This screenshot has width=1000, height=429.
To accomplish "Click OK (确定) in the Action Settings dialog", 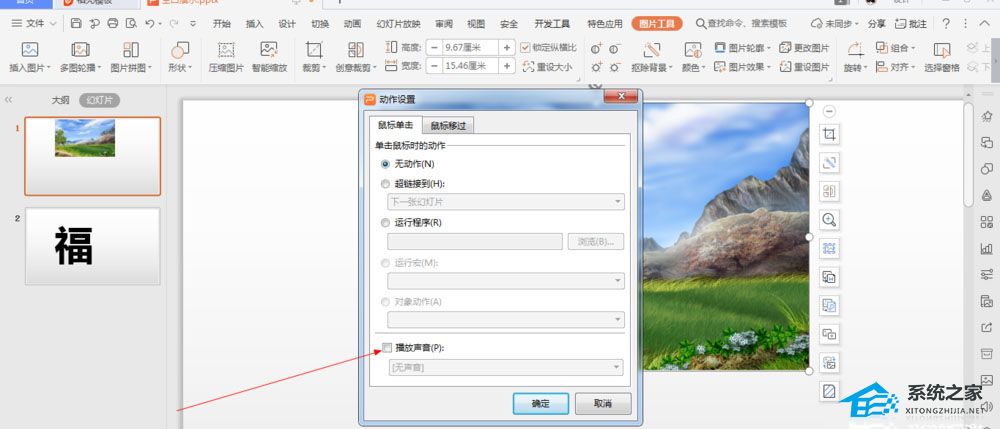I will tap(540, 404).
